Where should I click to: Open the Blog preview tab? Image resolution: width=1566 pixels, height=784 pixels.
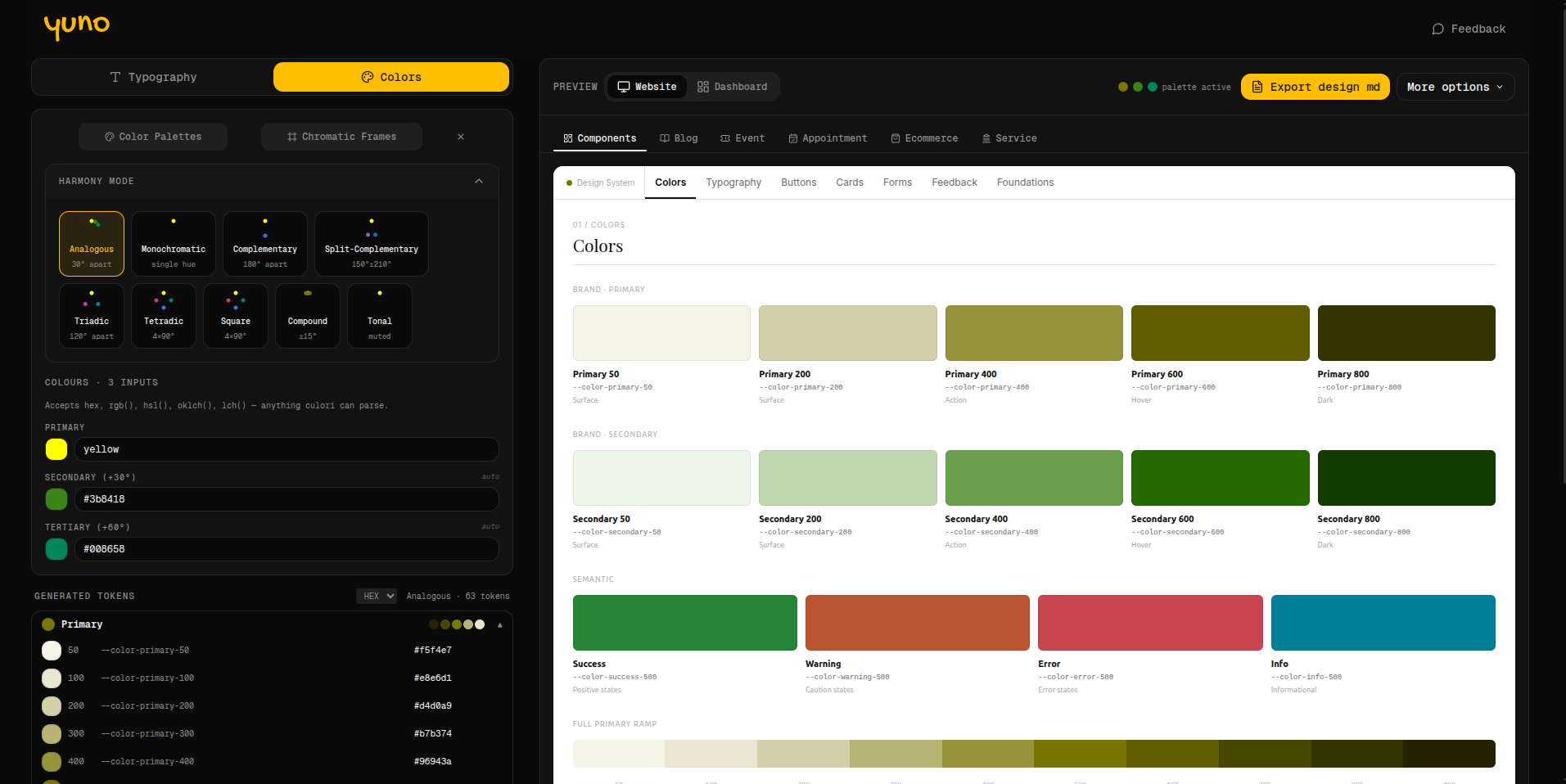(x=679, y=138)
